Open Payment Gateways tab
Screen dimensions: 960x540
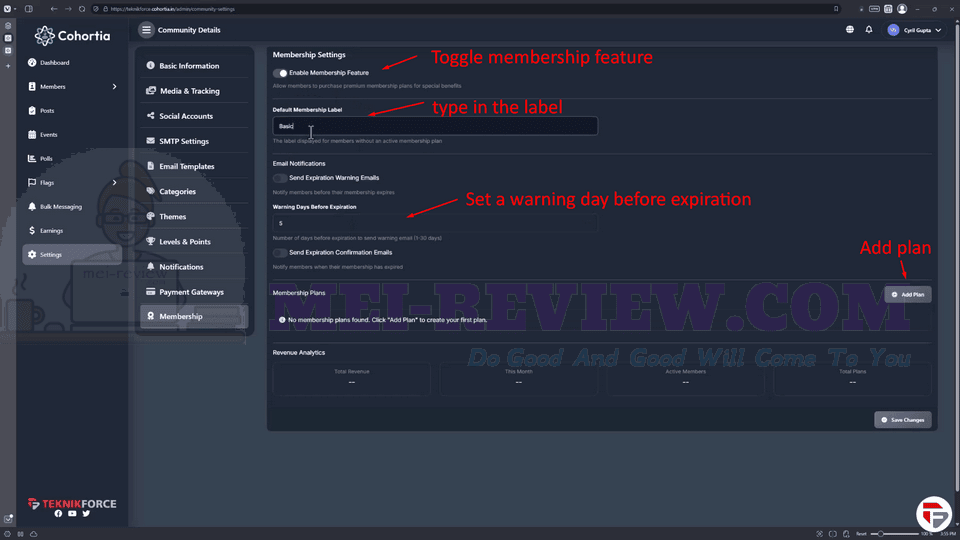pyautogui.click(x=194, y=291)
